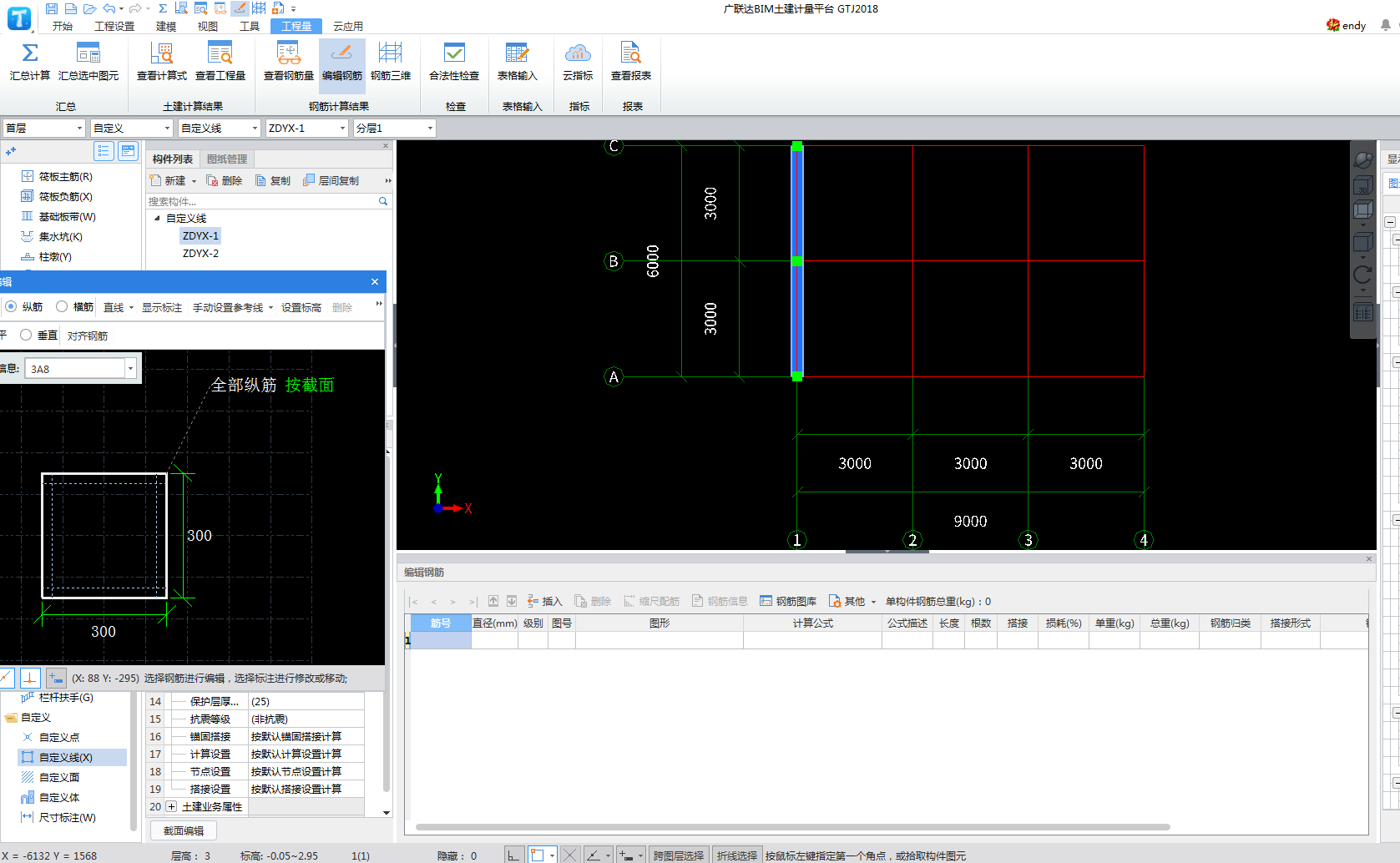Image resolution: width=1400 pixels, height=863 pixels.
Task: Click 对齐钢筋 button
Action: click(88, 336)
